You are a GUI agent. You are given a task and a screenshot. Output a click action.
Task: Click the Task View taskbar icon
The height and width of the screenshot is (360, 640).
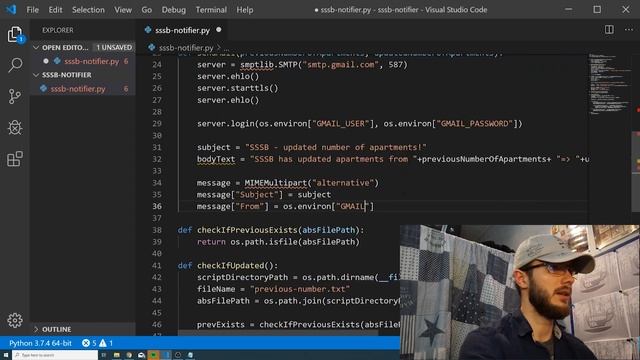[x=104, y=355]
